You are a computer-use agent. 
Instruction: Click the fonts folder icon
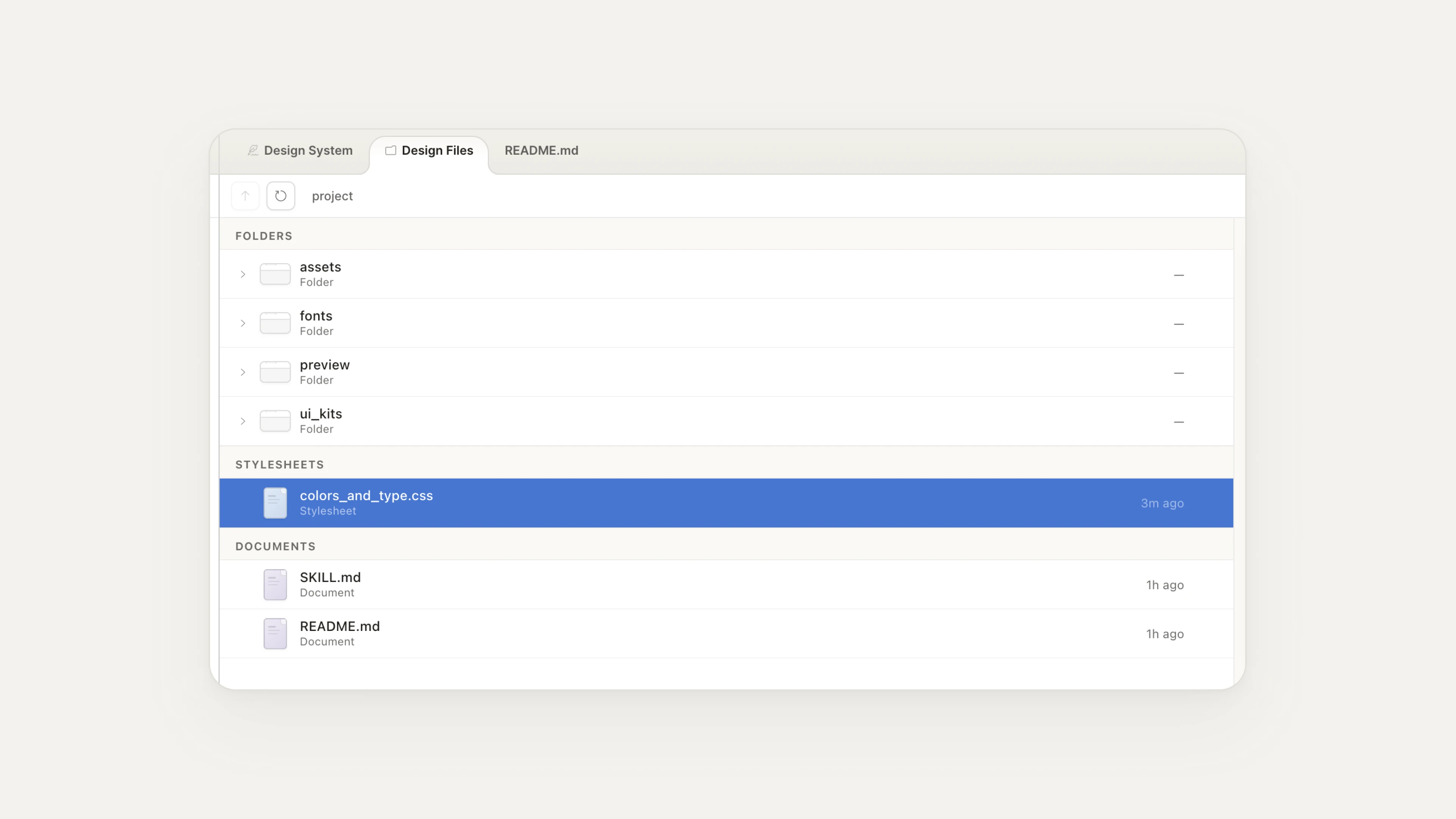[275, 323]
